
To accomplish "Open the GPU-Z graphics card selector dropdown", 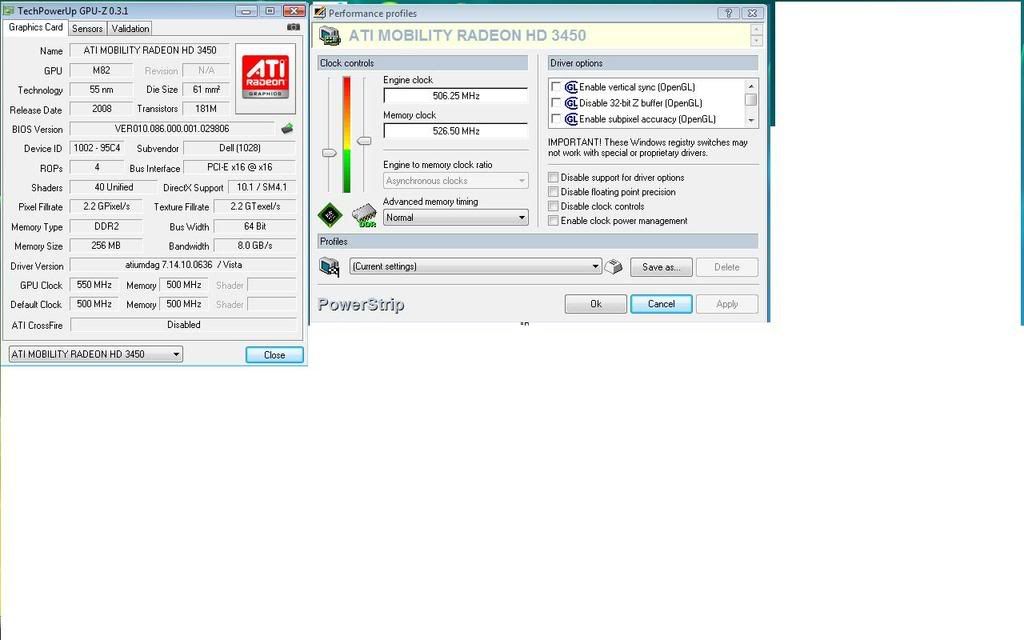I will (95, 354).
